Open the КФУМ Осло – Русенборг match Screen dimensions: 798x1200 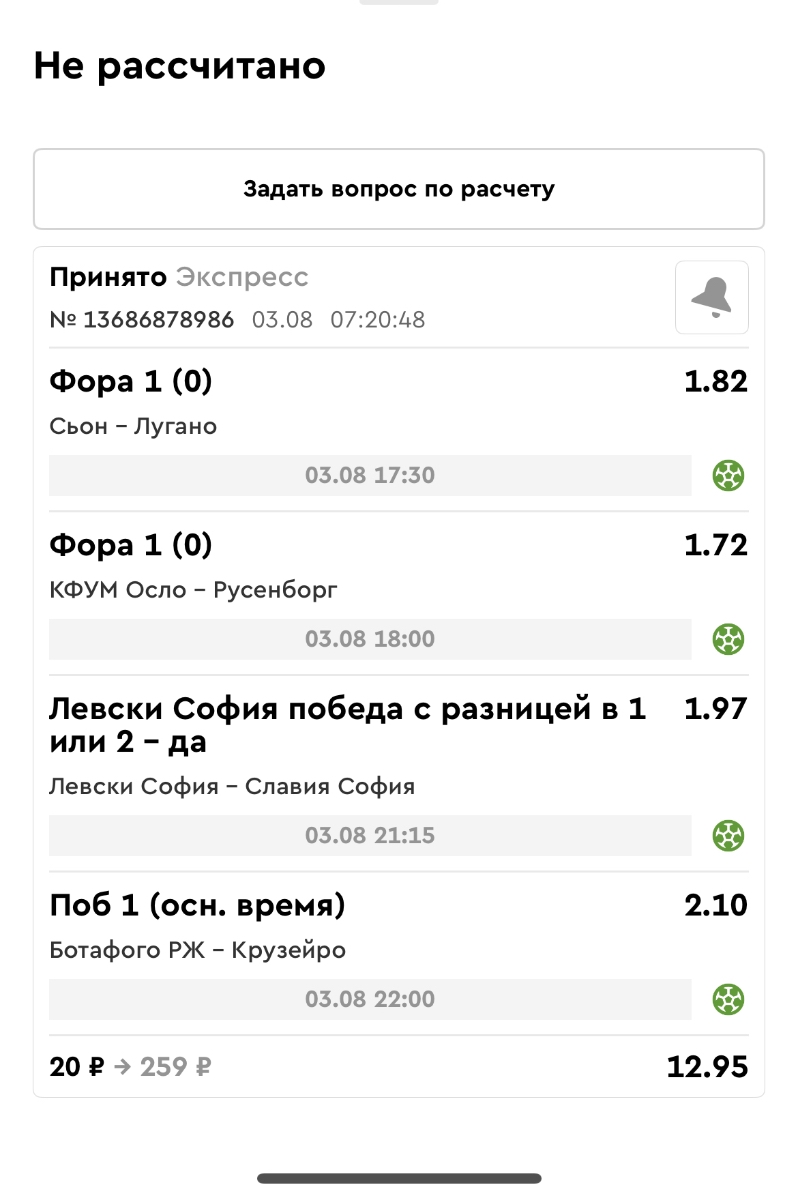point(193,590)
